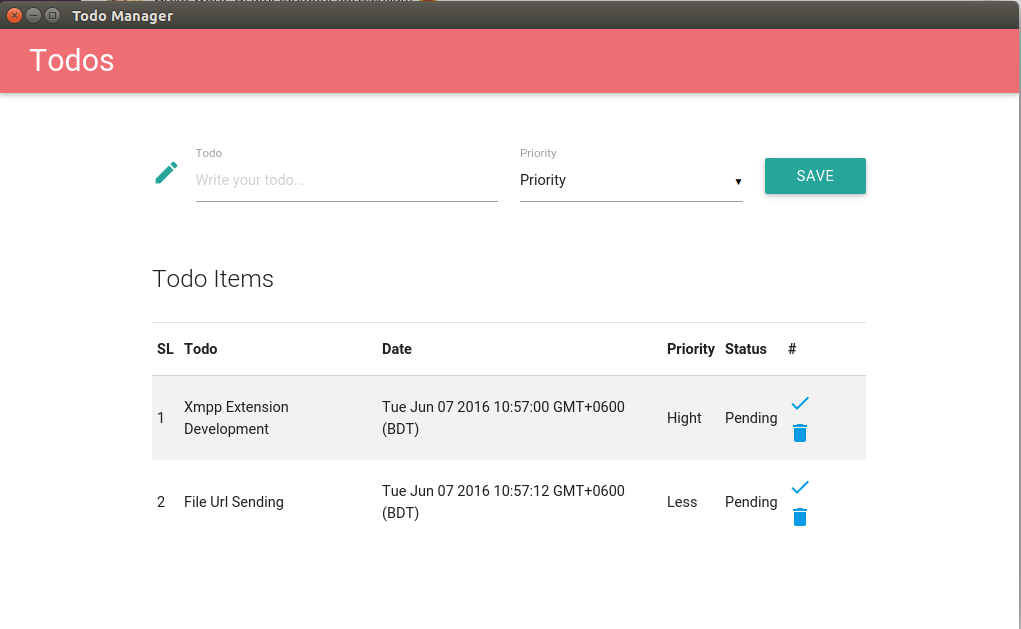Click the SL column header
Screen dimensions: 1021x629
(165, 348)
